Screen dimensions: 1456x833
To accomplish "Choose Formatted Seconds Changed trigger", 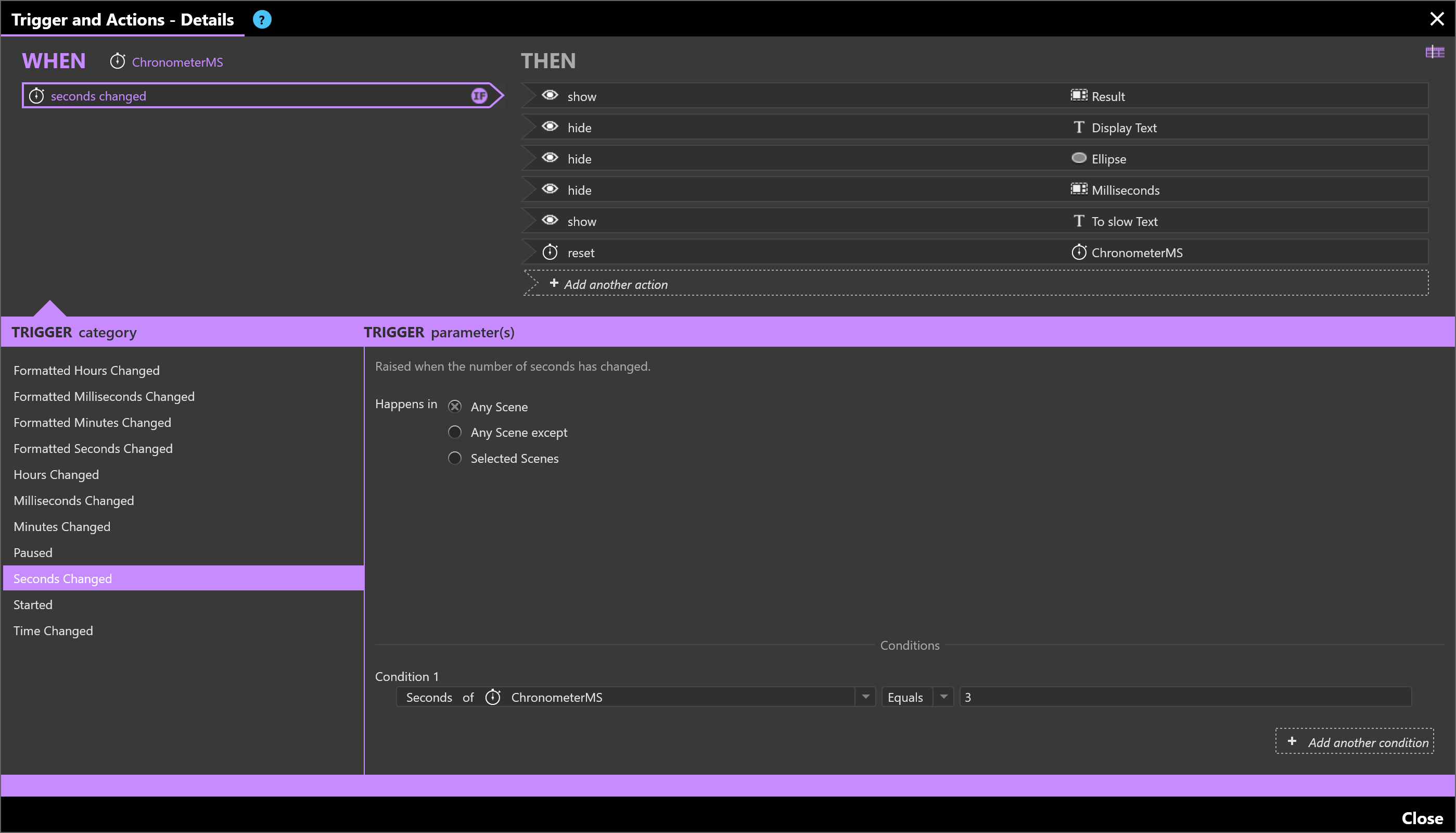I will tap(93, 449).
